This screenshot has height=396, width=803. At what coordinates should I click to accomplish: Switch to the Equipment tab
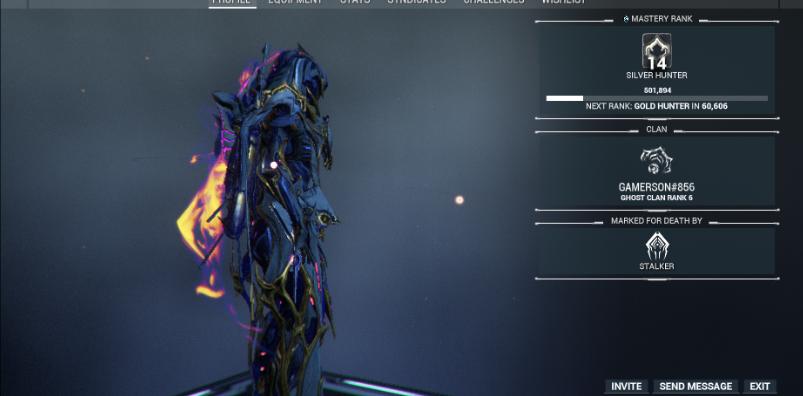(295, 2)
